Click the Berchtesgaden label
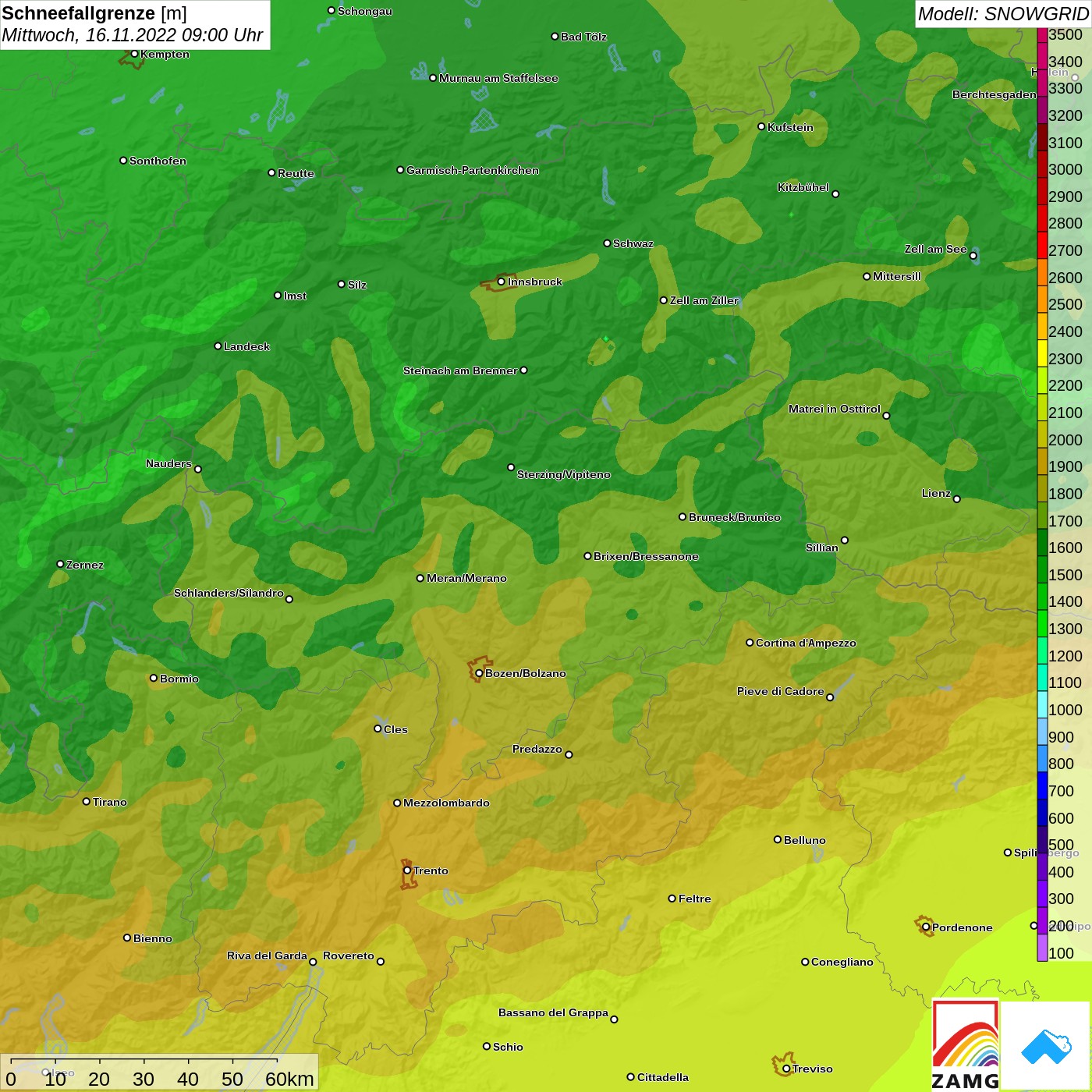The image size is (1092, 1092). click(x=994, y=94)
